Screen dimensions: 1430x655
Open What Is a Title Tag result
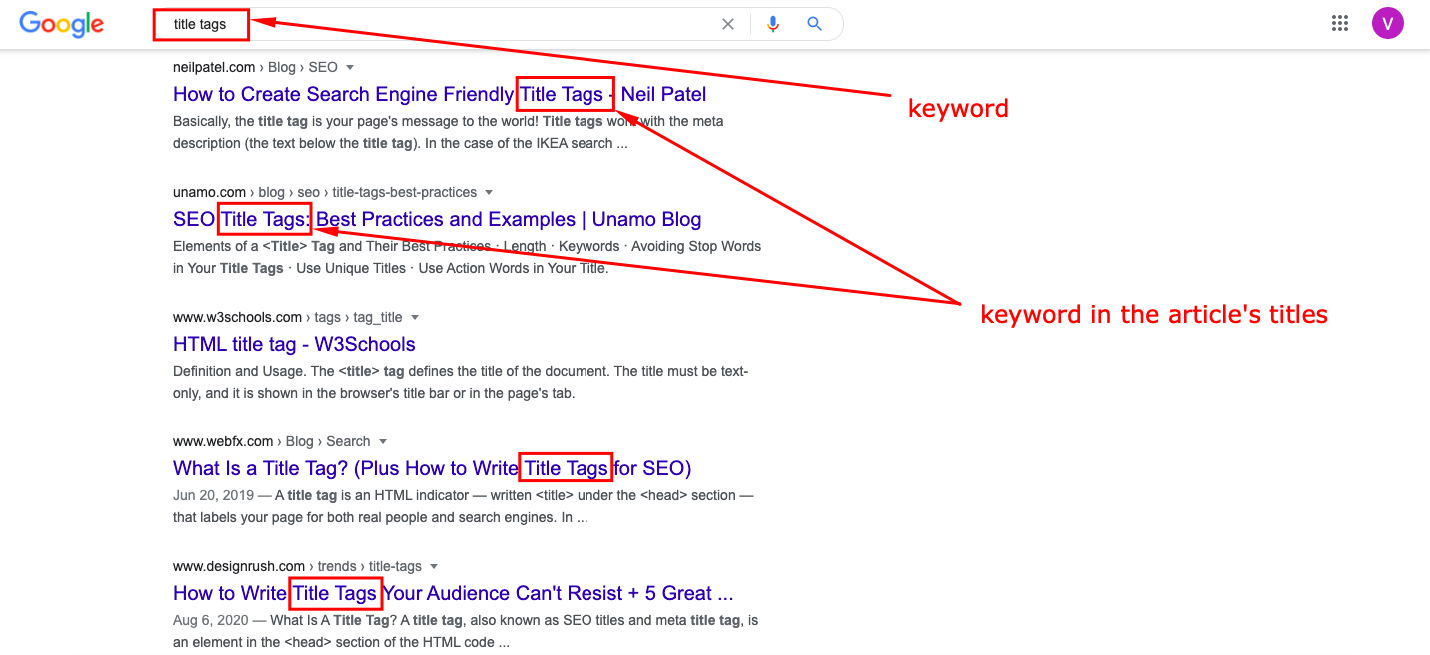(x=432, y=468)
